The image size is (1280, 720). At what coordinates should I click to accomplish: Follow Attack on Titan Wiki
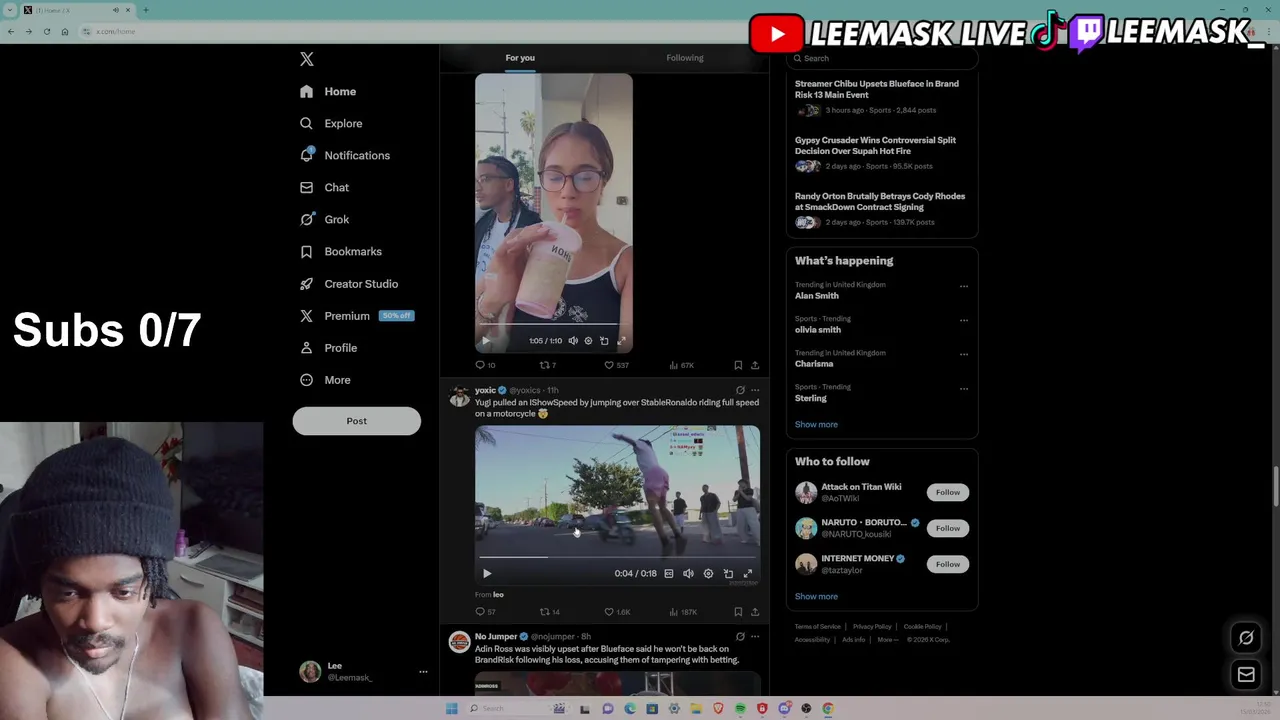[948, 492]
